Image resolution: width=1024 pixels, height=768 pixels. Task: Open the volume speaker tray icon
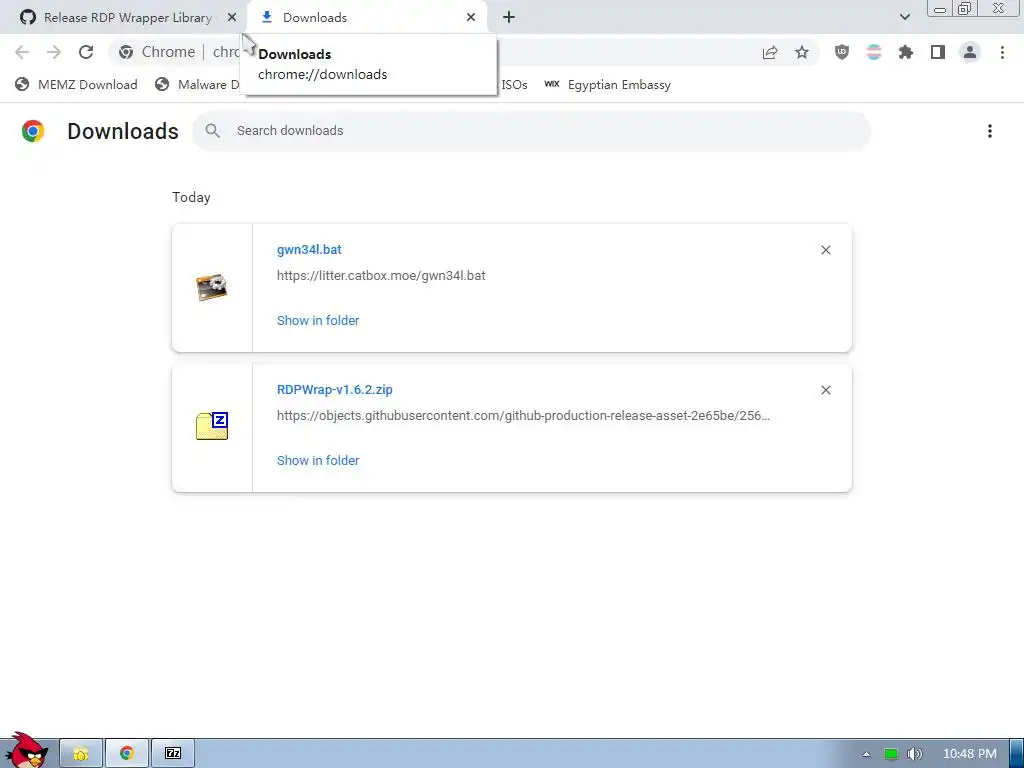click(x=915, y=754)
